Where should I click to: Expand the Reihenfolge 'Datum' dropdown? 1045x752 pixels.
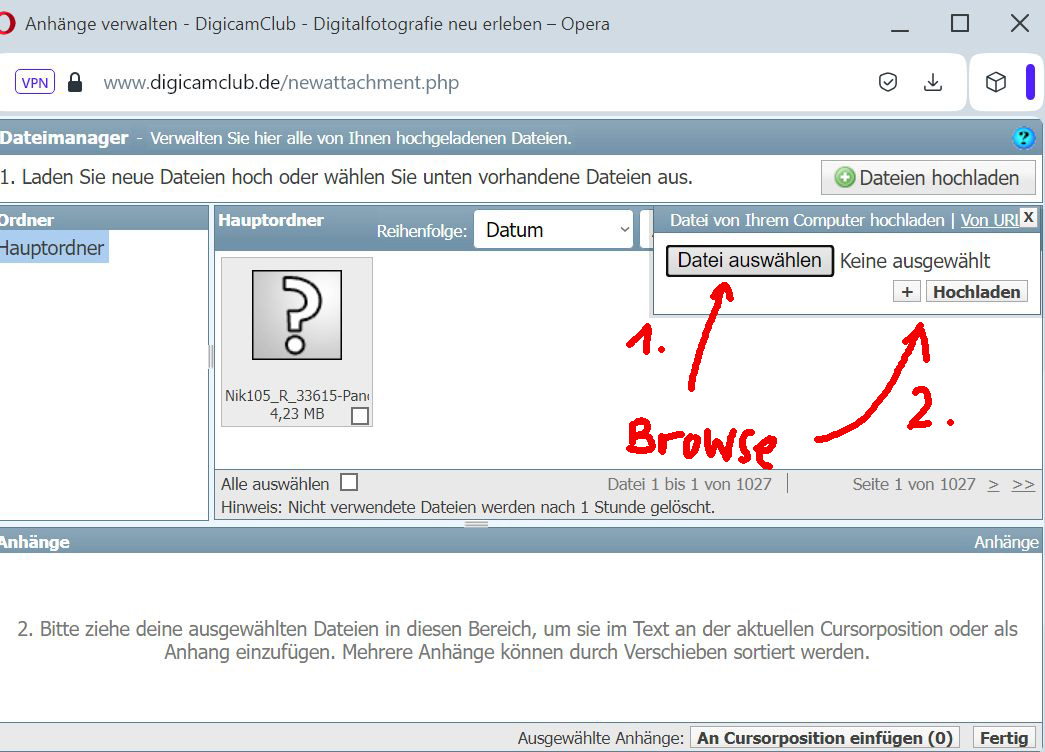[553, 230]
